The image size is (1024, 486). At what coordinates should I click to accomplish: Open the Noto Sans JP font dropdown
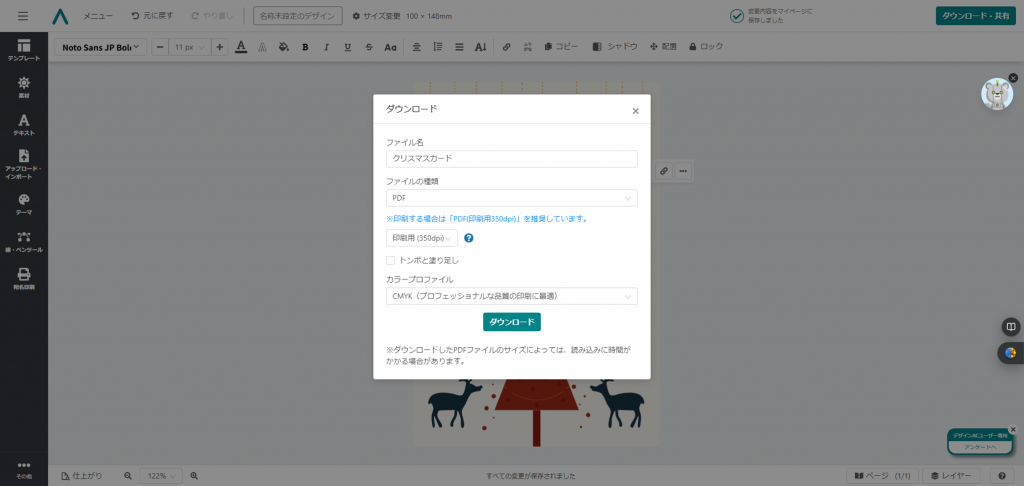coord(100,47)
